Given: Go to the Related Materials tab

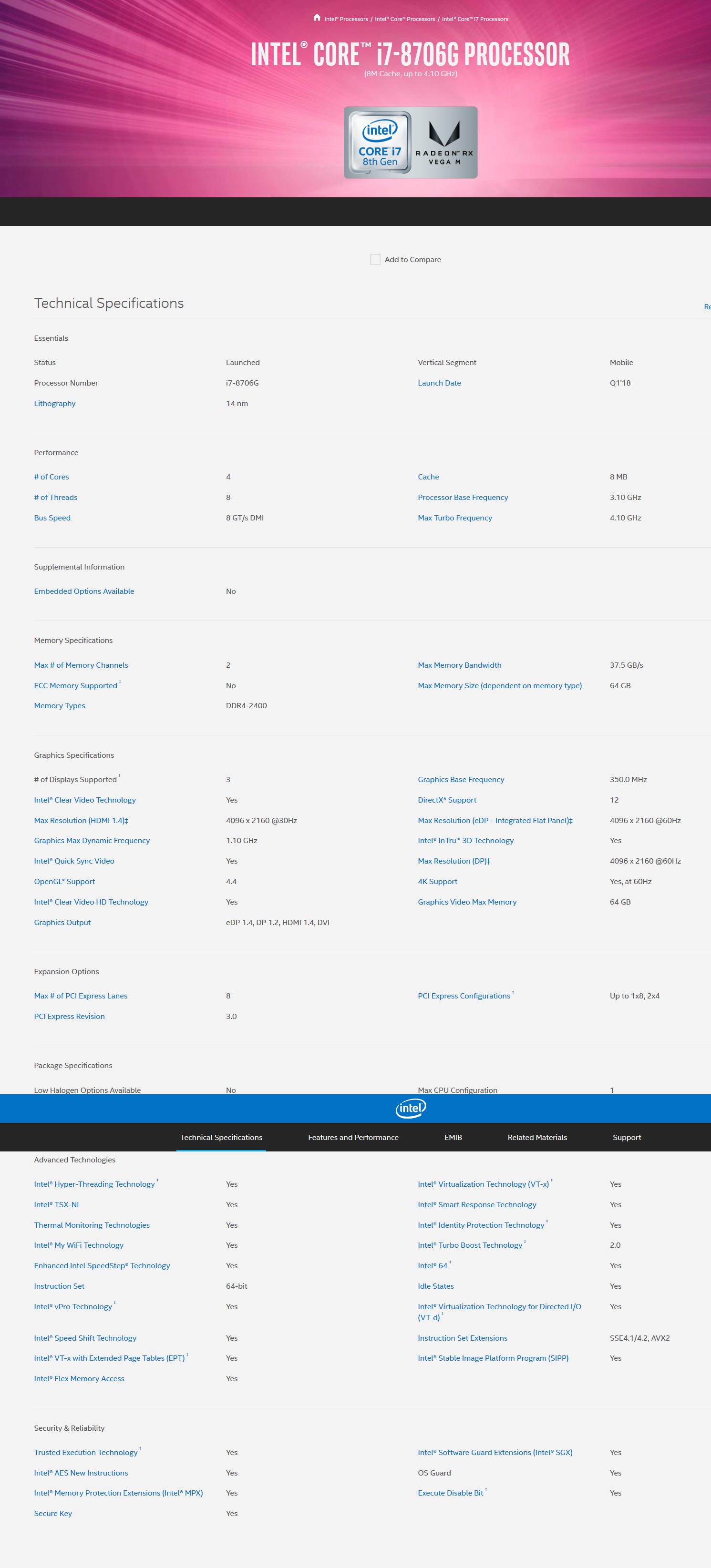Looking at the screenshot, I should tap(537, 1137).
